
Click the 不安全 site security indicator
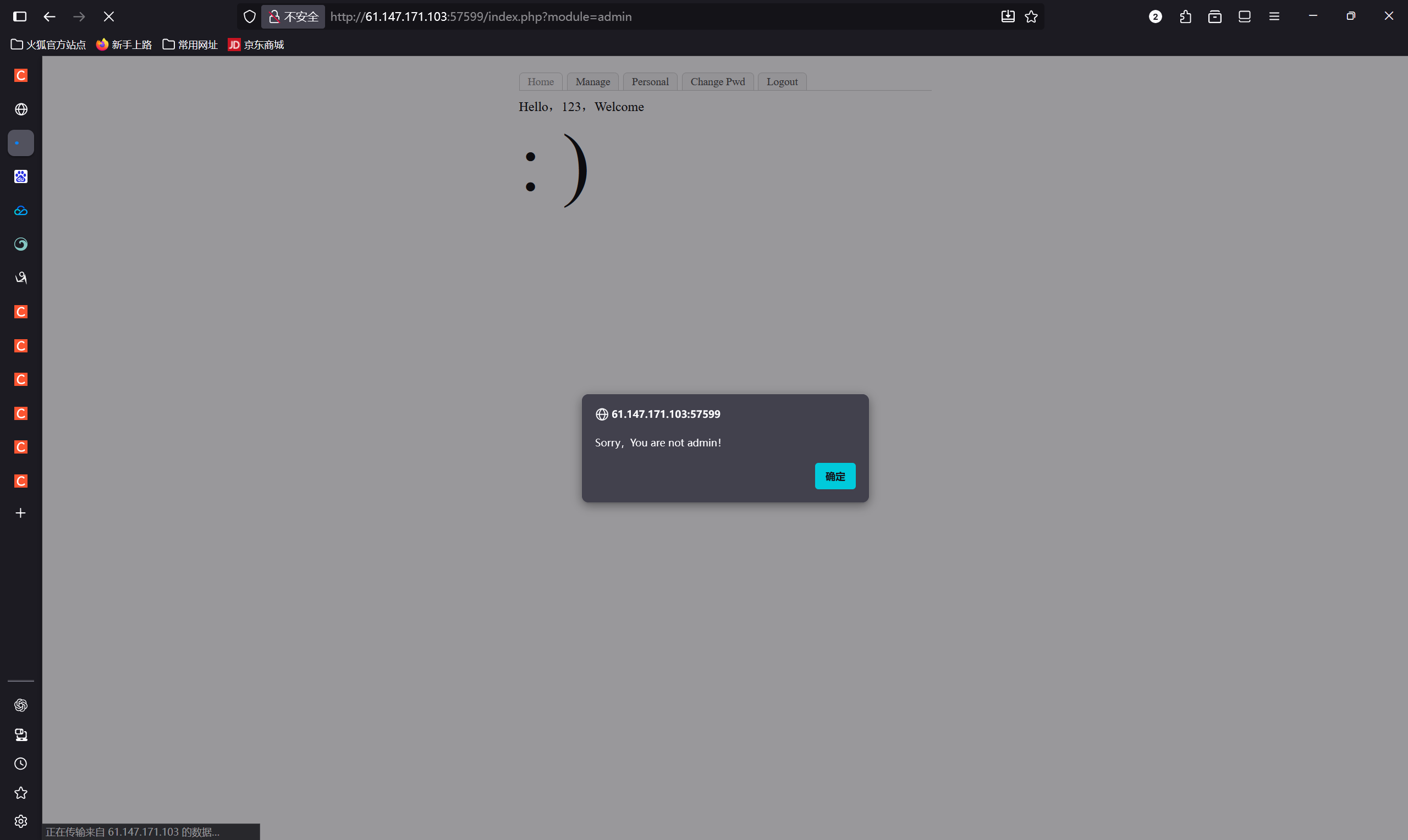tap(293, 16)
